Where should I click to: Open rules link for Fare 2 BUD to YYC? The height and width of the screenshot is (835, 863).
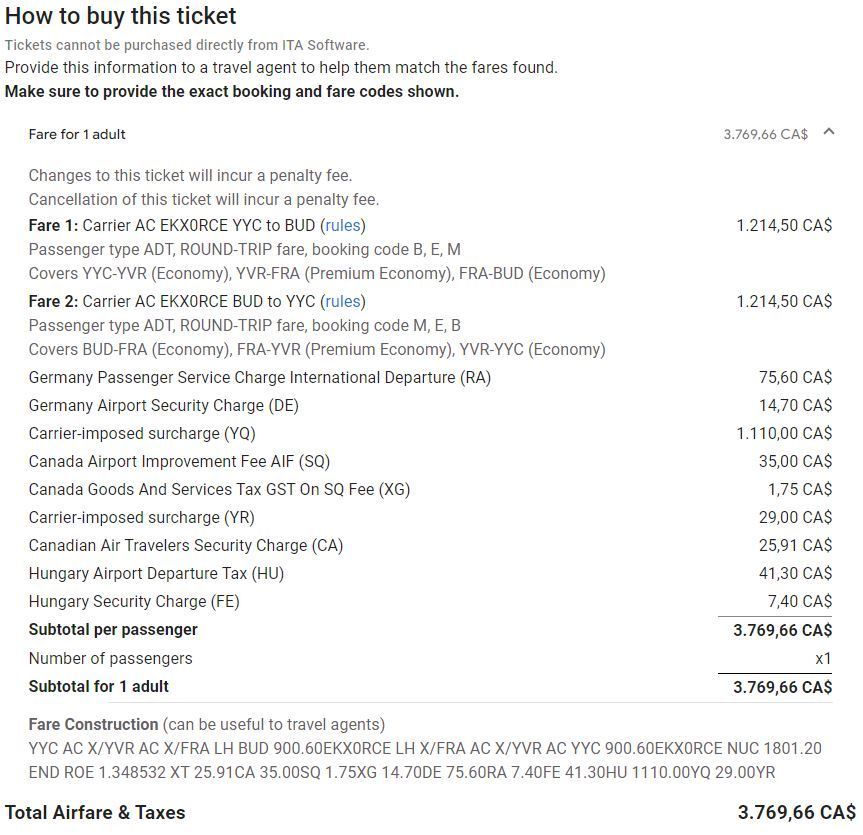click(x=343, y=302)
